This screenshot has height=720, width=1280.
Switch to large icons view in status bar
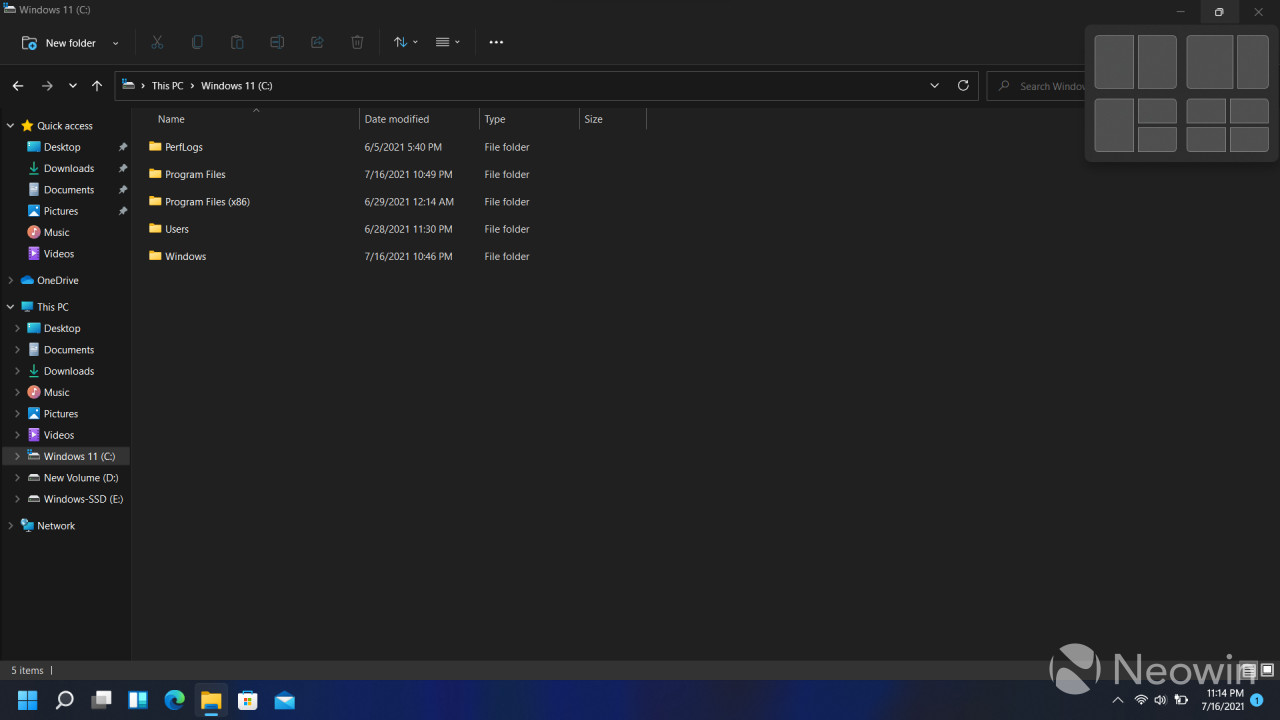tap(1267, 670)
